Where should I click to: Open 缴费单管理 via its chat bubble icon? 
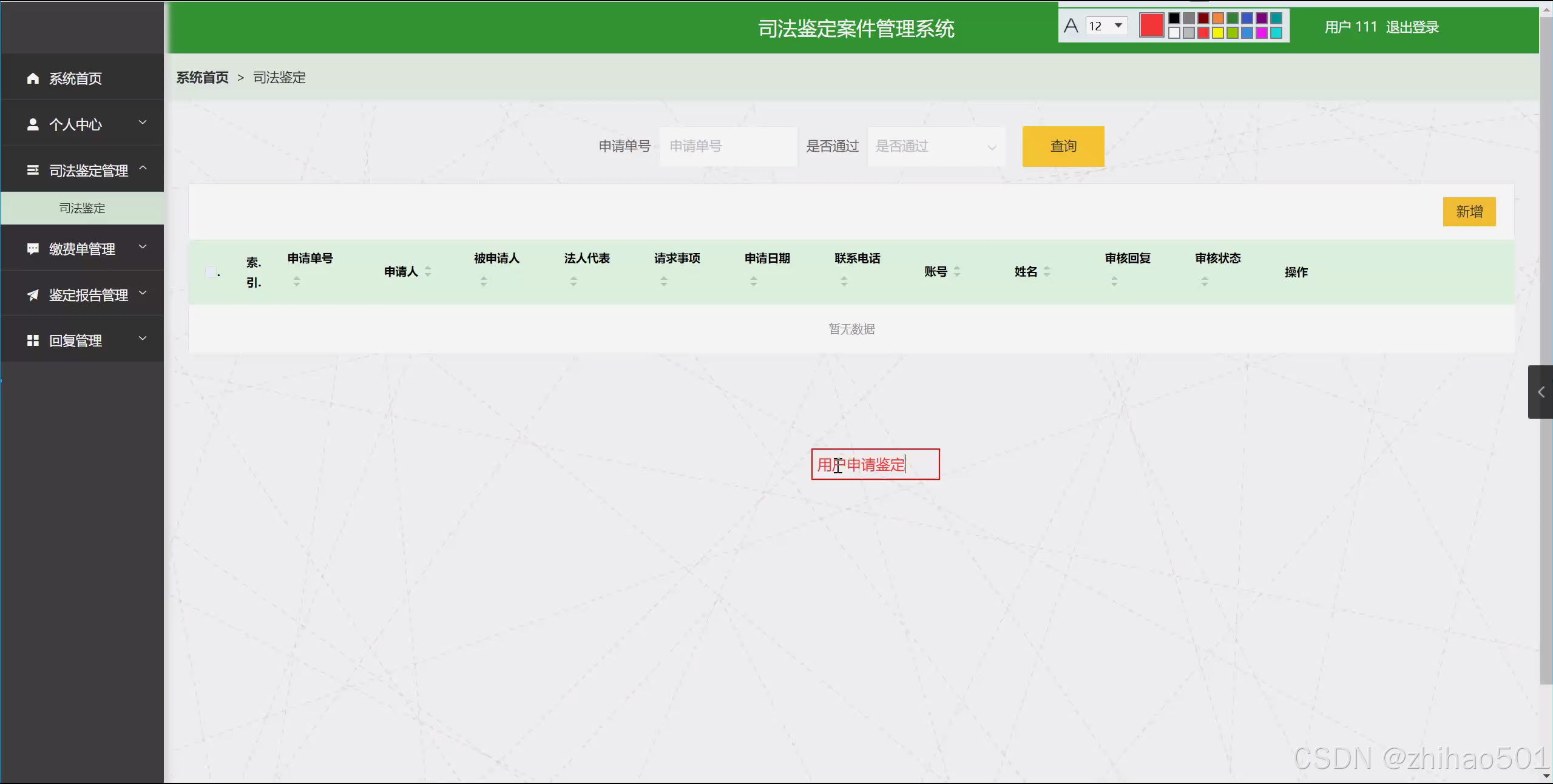tap(32, 248)
